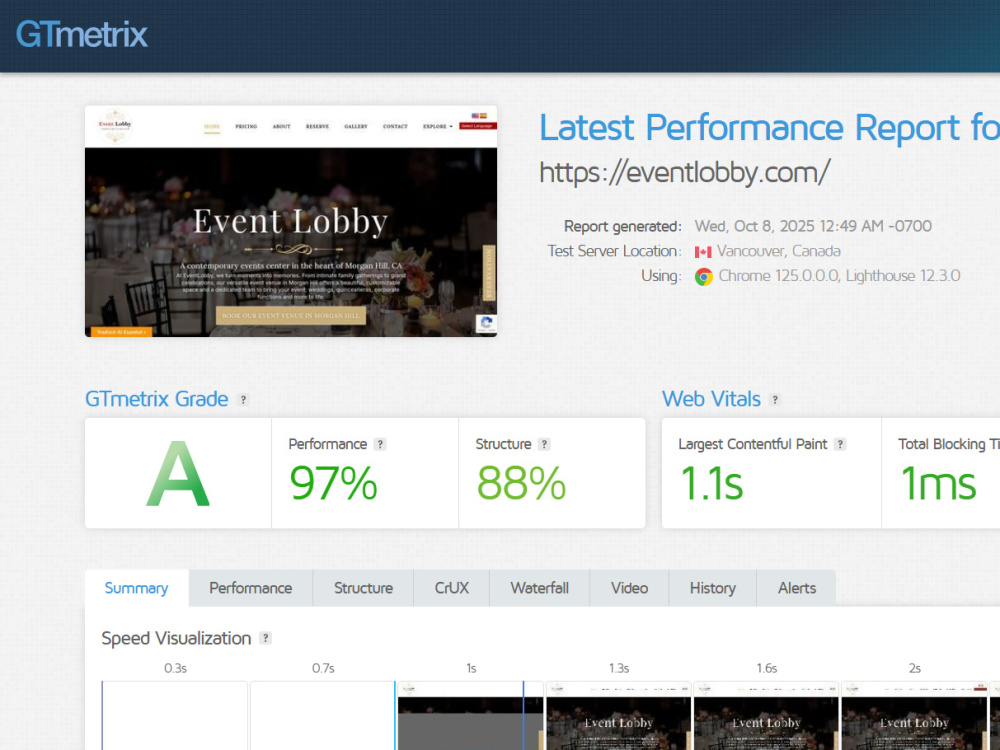Click the 2s filmstrip frame
Viewport: 1000px width, 750px height.
(x=915, y=716)
